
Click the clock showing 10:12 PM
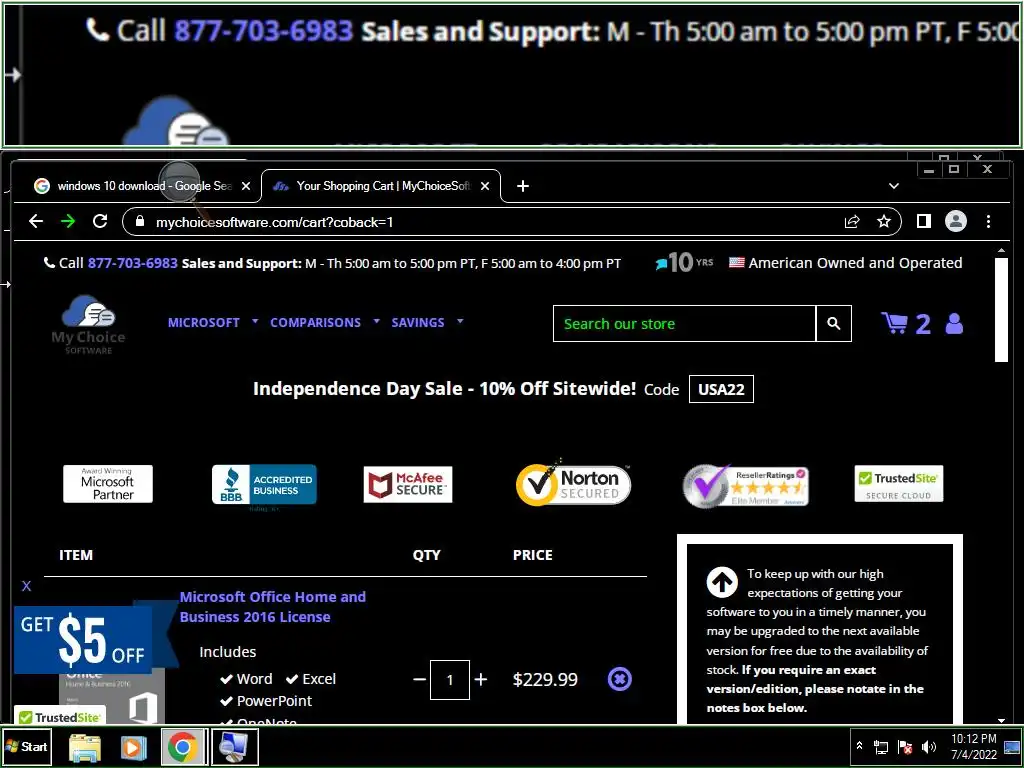pyautogui.click(x=973, y=746)
